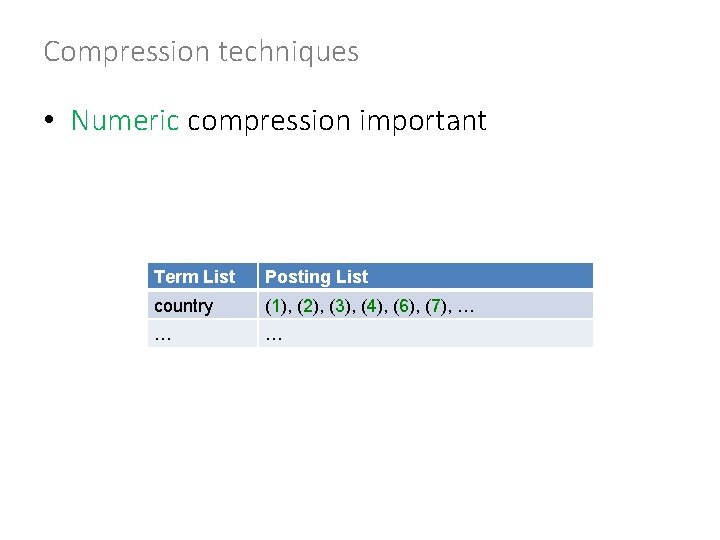The height and width of the screenshot is (540, 720).
Task: Click the ellipsis in last Posting List row
Action: 274,339
